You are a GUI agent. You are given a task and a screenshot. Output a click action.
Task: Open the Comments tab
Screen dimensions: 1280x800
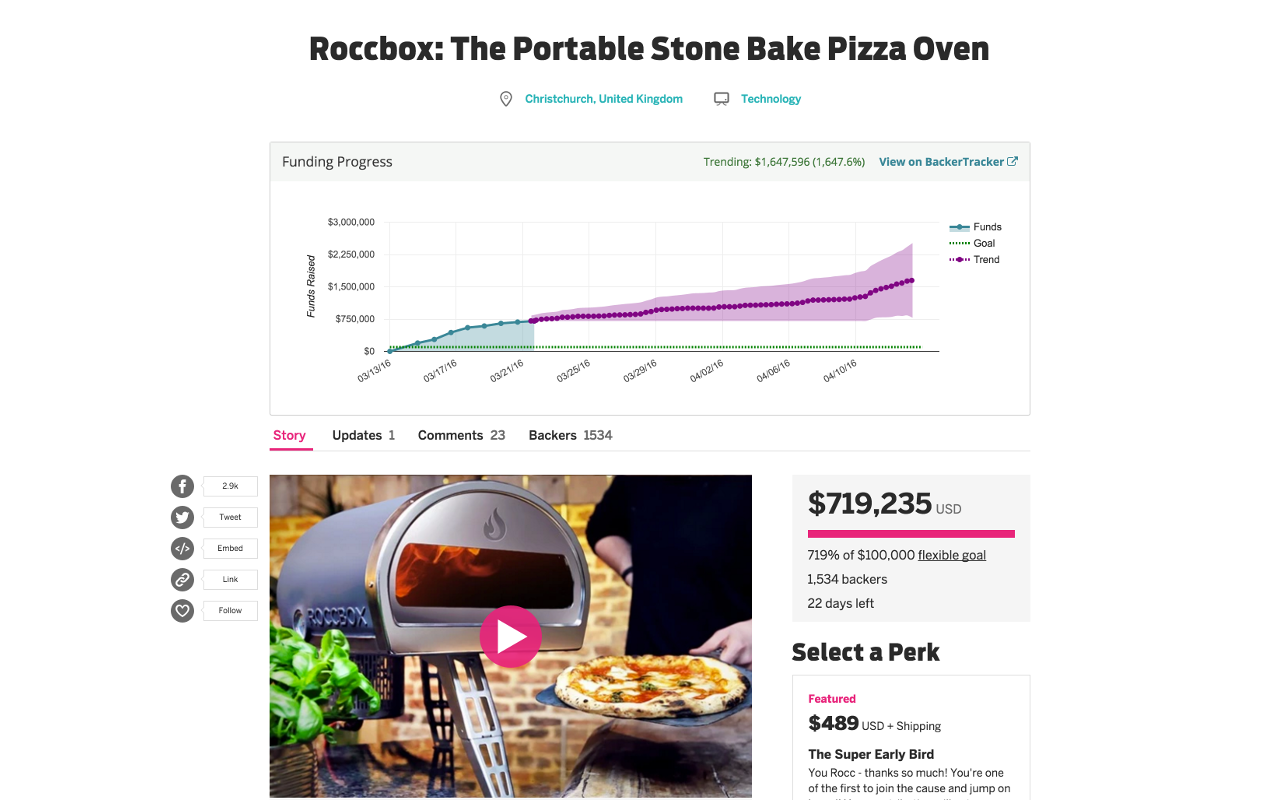461,435
